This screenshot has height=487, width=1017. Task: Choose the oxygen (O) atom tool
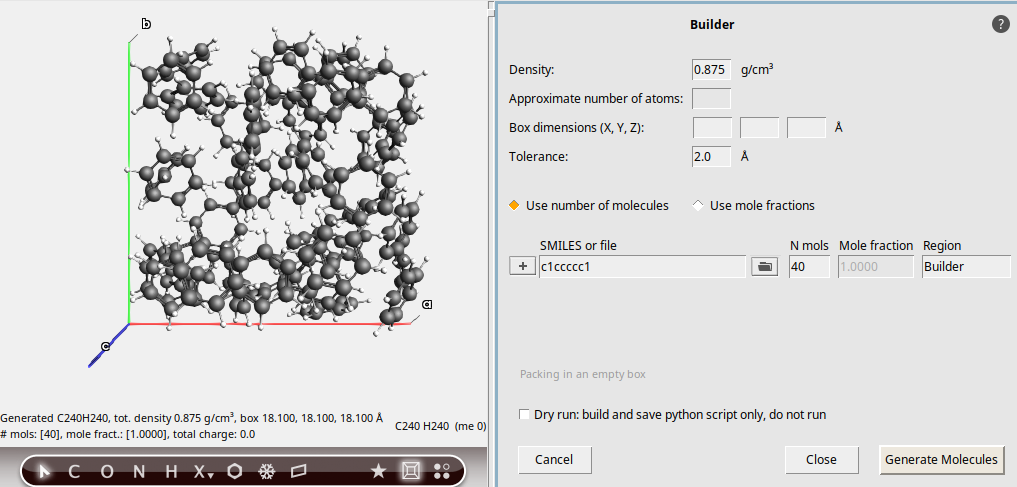(106, 471)
